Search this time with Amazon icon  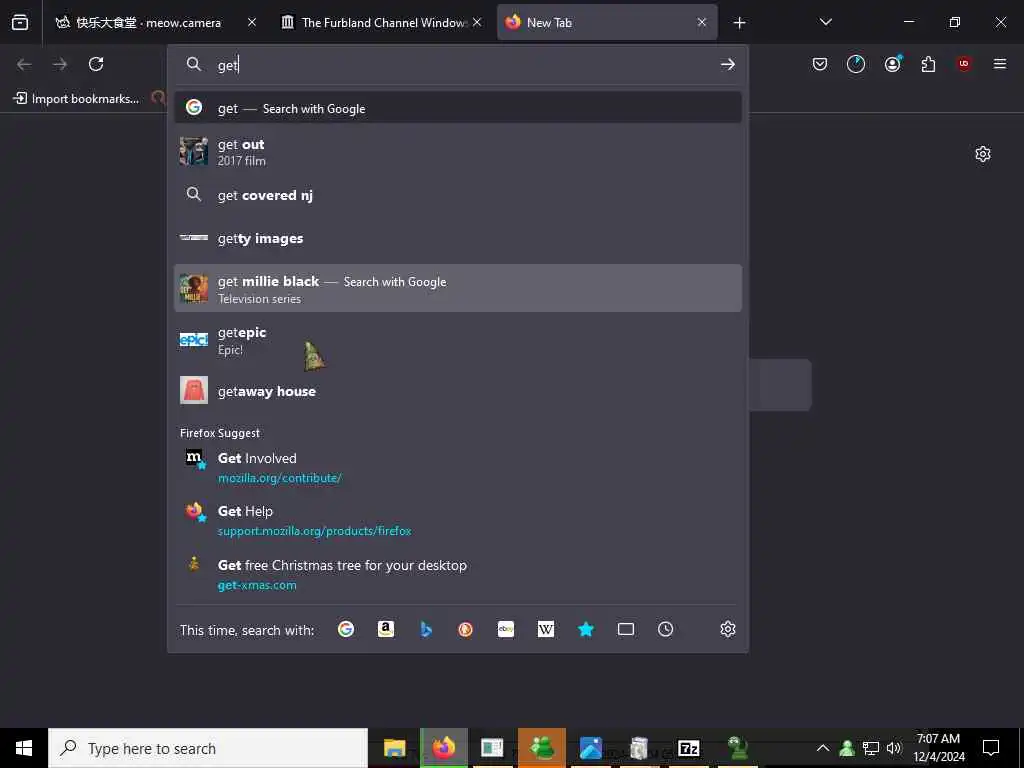(x=386, y=629)
